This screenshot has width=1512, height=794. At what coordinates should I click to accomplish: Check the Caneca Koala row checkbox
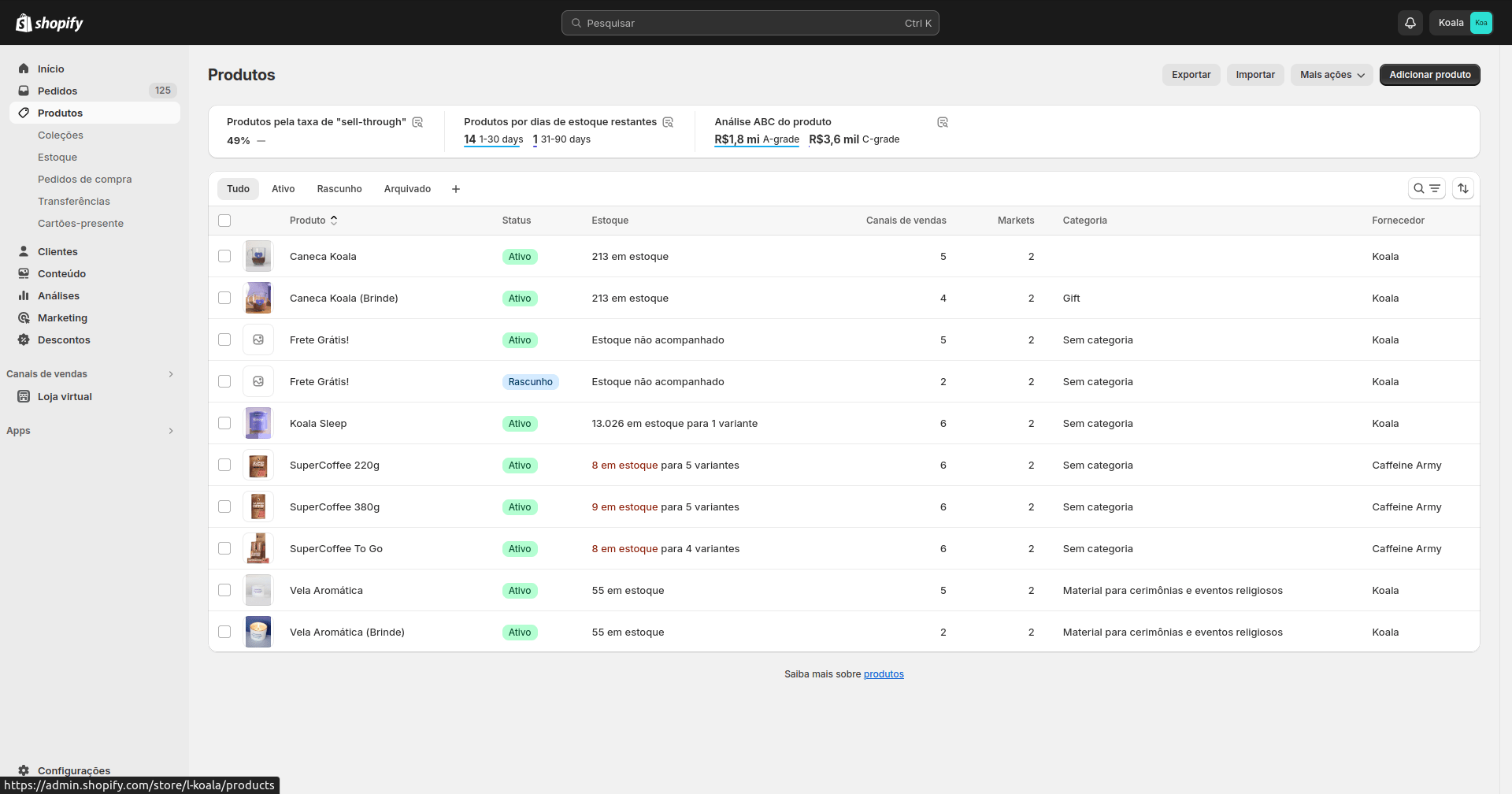[224, 256]
